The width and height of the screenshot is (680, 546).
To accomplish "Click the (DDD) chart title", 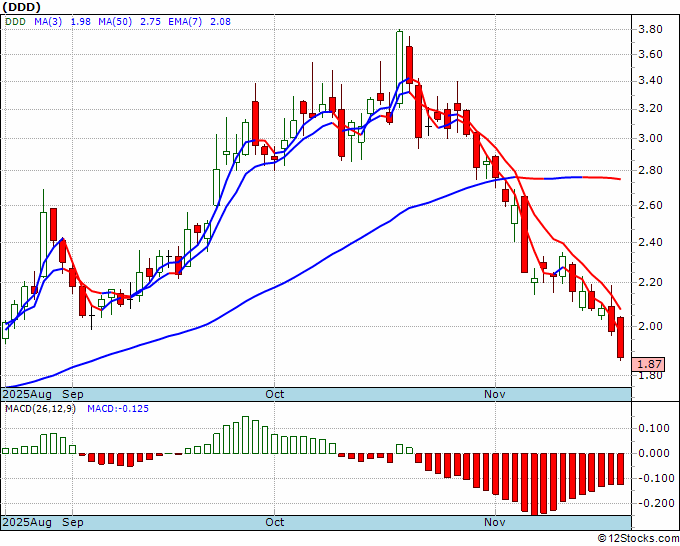I will (22, 7).
